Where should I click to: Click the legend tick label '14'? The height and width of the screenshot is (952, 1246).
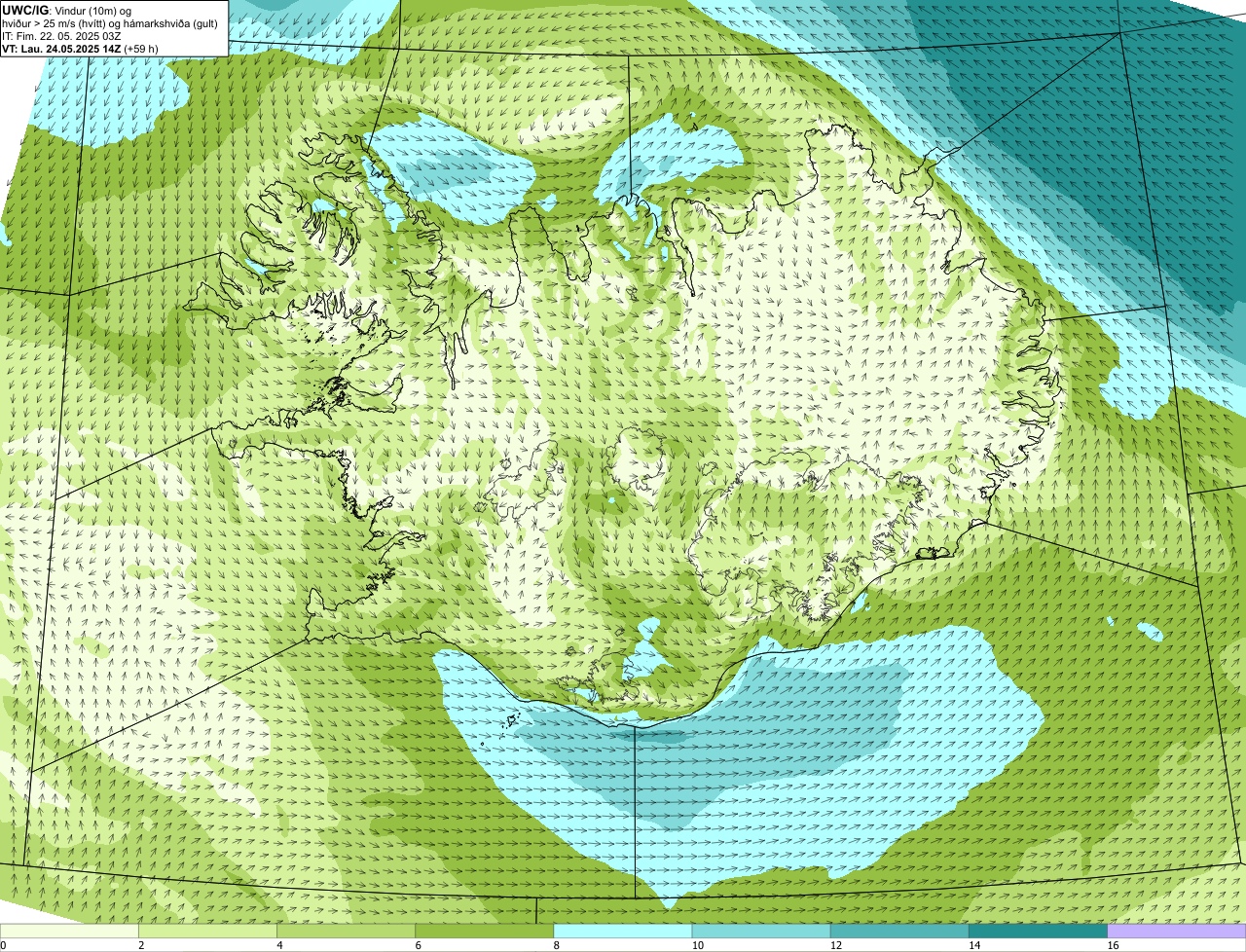[974, 945]
